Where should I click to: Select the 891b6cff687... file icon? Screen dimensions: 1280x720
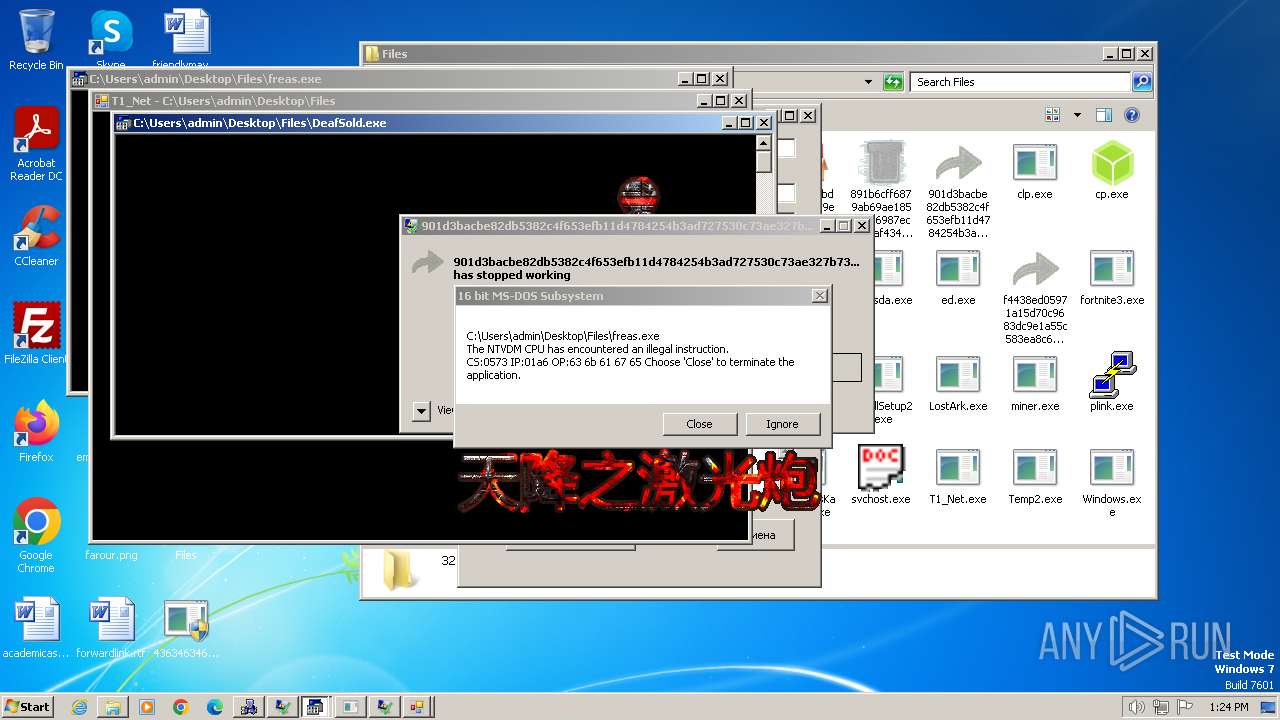coord(881,189)
